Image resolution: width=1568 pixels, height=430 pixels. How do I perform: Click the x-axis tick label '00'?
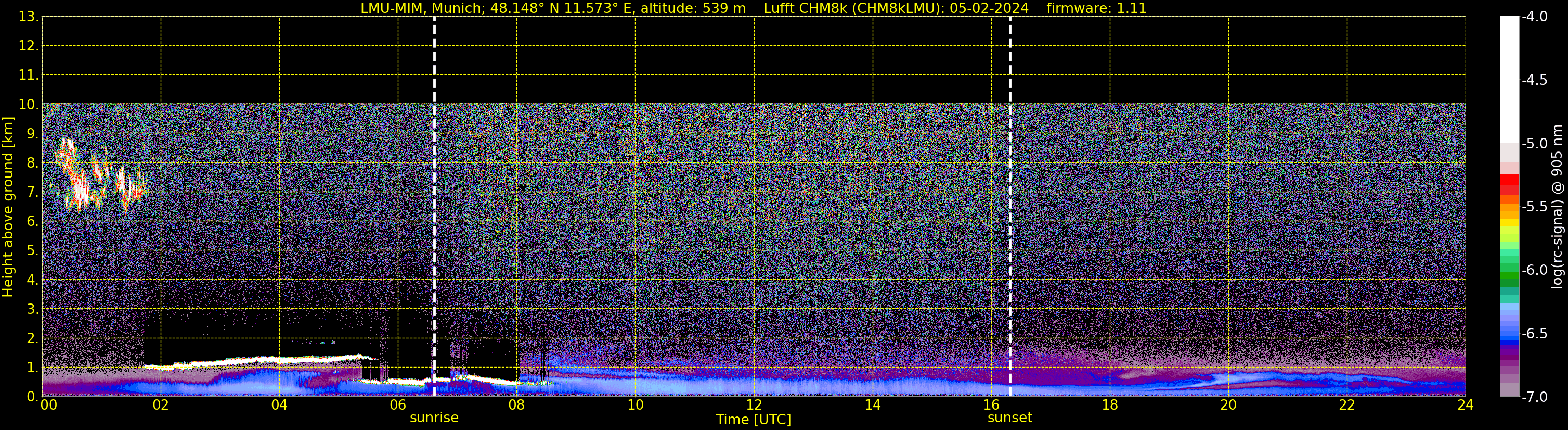(x=49, y=405)
